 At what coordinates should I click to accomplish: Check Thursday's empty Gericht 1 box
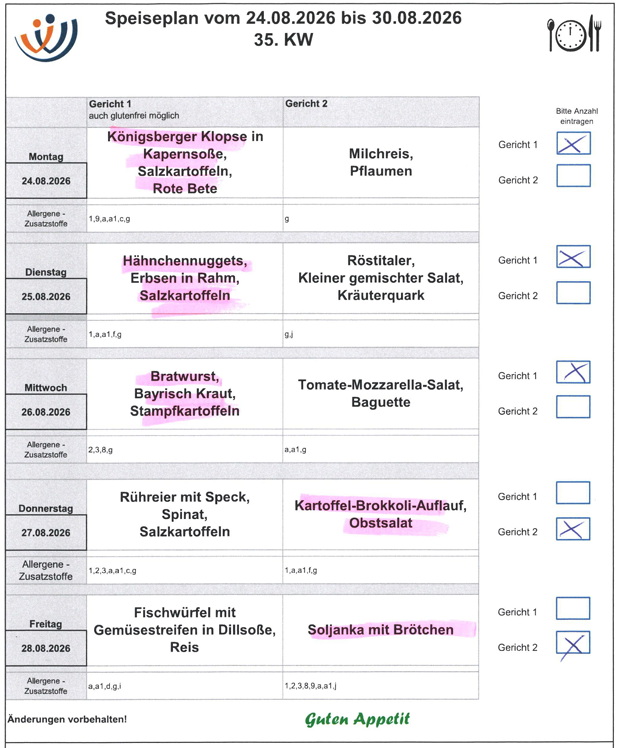coord(573,493)
